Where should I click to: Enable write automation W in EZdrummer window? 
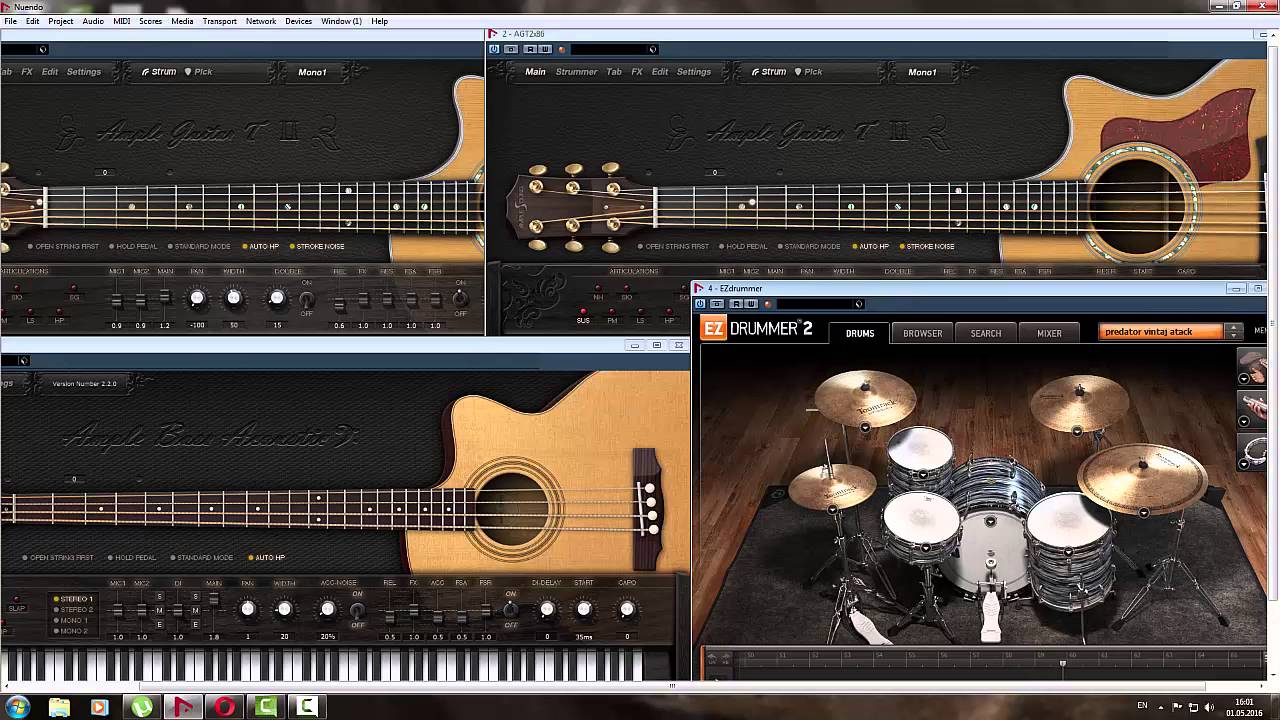(x=749, y=304)
